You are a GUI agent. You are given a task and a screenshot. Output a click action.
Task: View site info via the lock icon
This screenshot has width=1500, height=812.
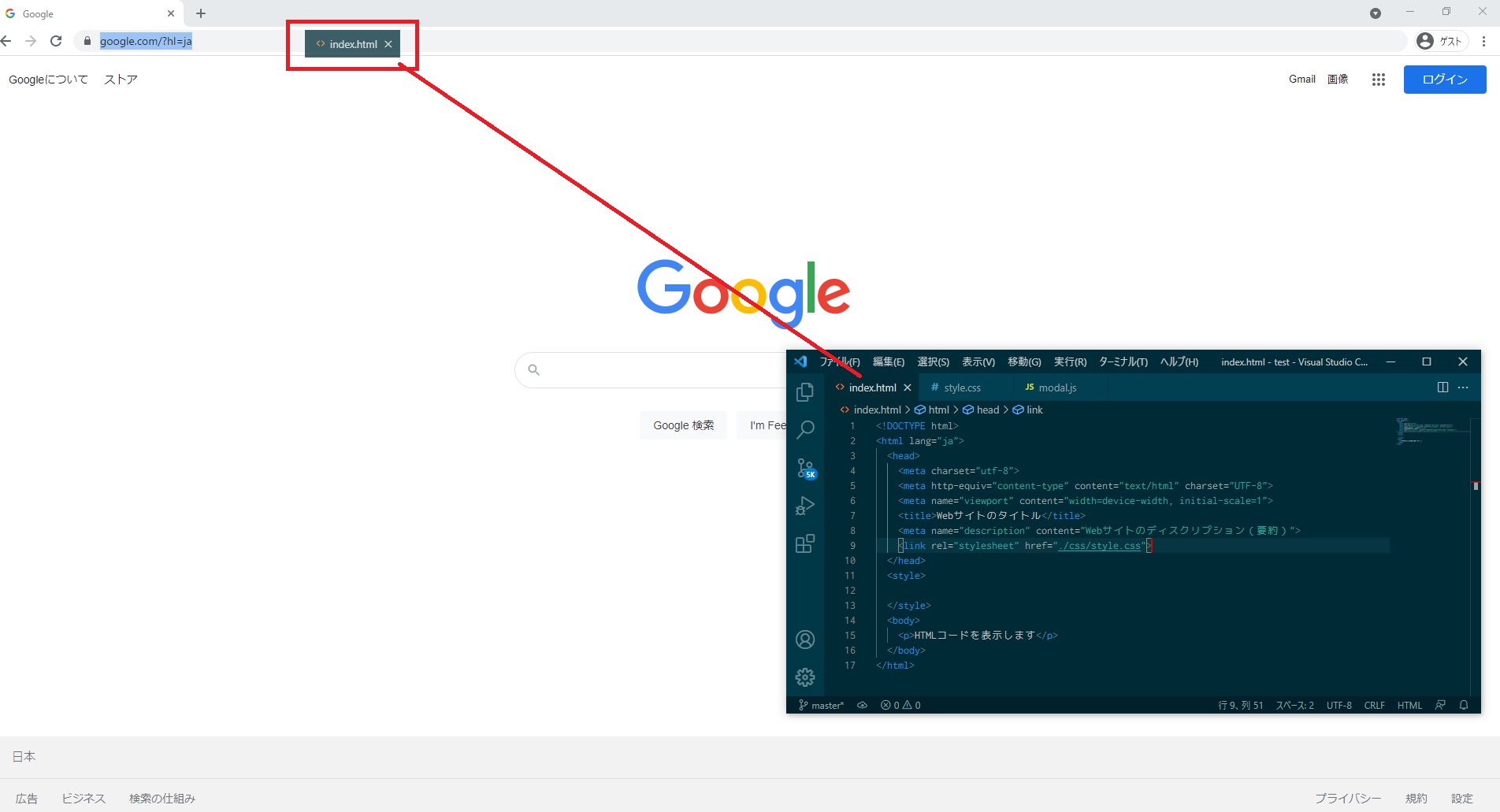[x=87, y=41]
